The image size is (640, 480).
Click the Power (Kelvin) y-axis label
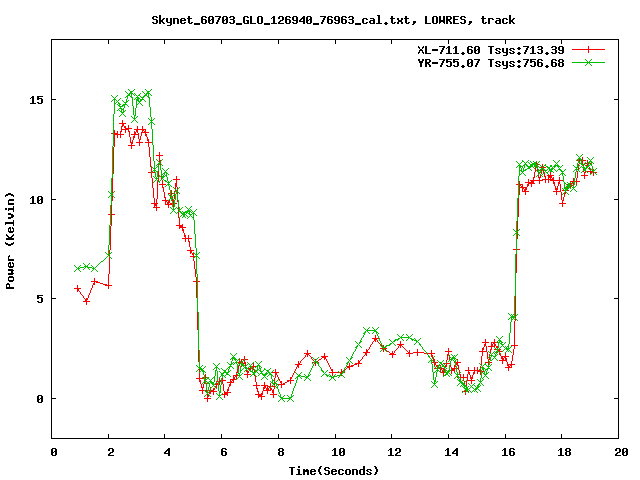10,241
